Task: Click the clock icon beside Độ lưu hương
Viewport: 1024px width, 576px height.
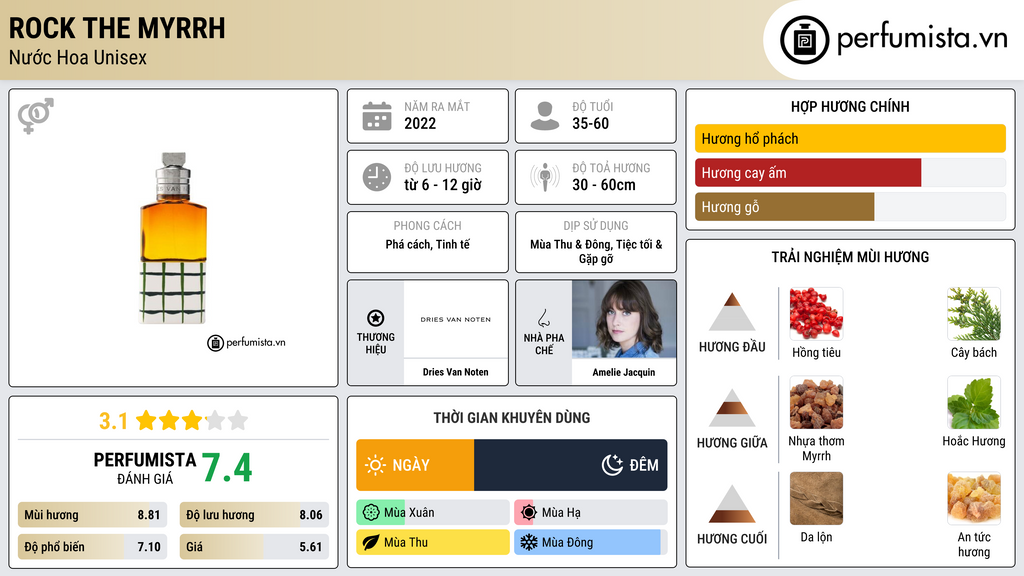Action: [377, 177]
